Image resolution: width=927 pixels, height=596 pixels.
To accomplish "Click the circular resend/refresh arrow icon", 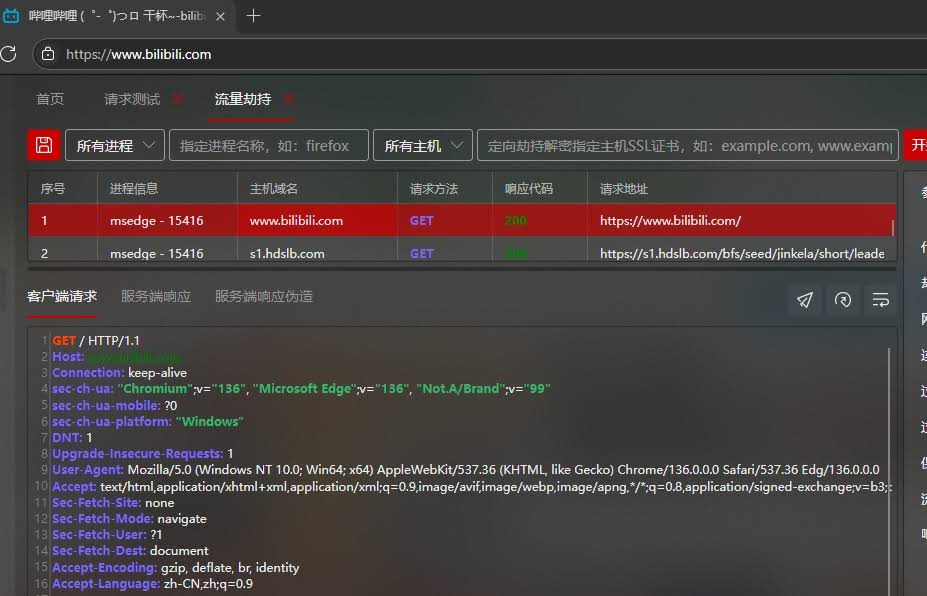I will pos(842,299).
